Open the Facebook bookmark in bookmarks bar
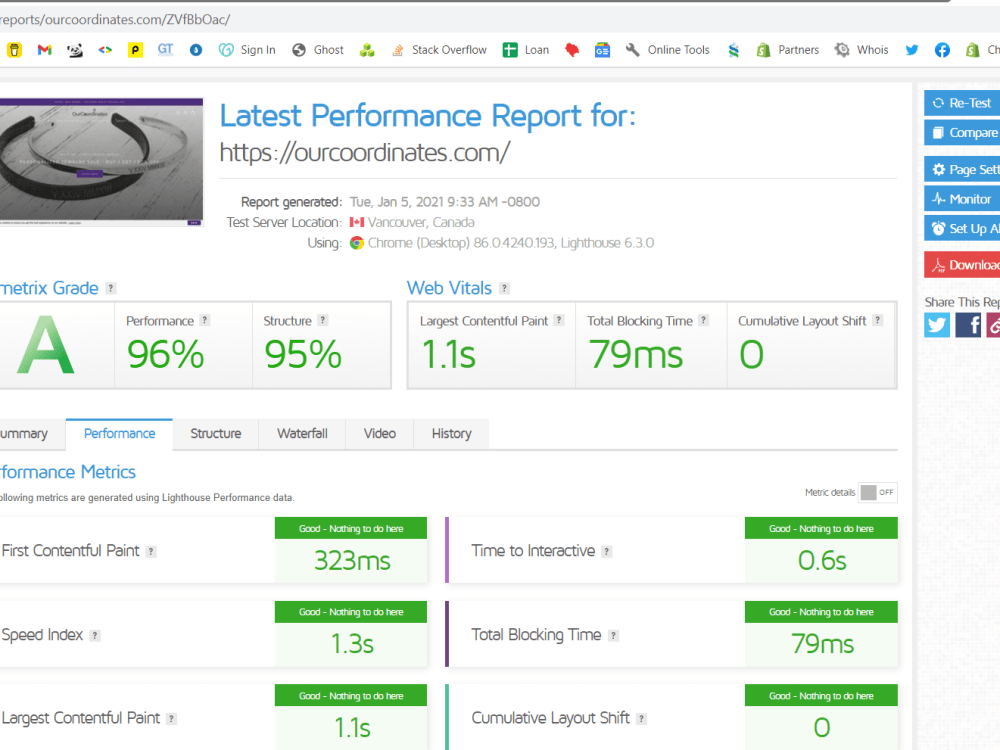Image resolution: width=1000 pixels, height=750 pixels. click(942, 50)
